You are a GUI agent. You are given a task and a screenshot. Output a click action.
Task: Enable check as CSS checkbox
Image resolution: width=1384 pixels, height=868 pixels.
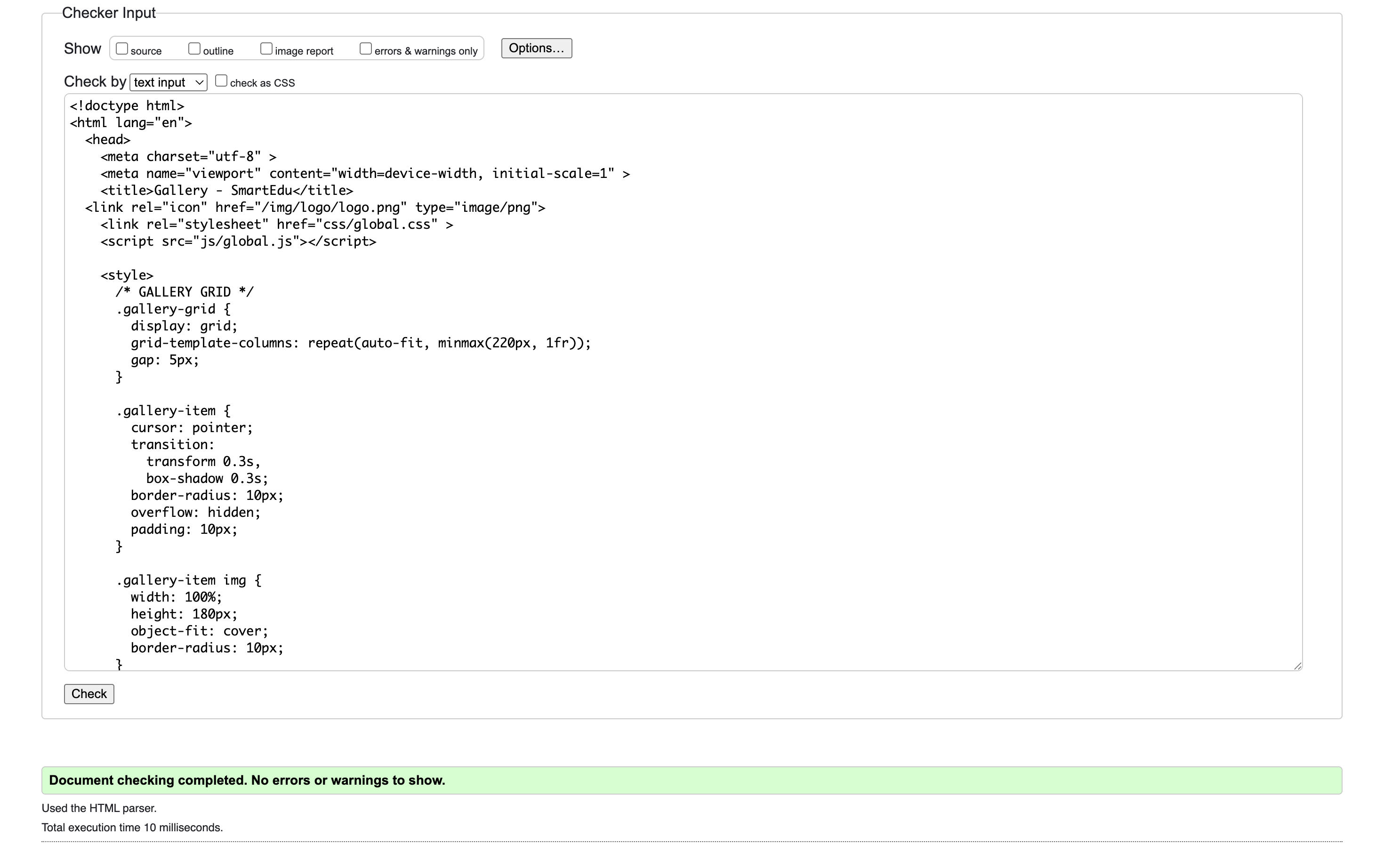(x=221, y=81)
